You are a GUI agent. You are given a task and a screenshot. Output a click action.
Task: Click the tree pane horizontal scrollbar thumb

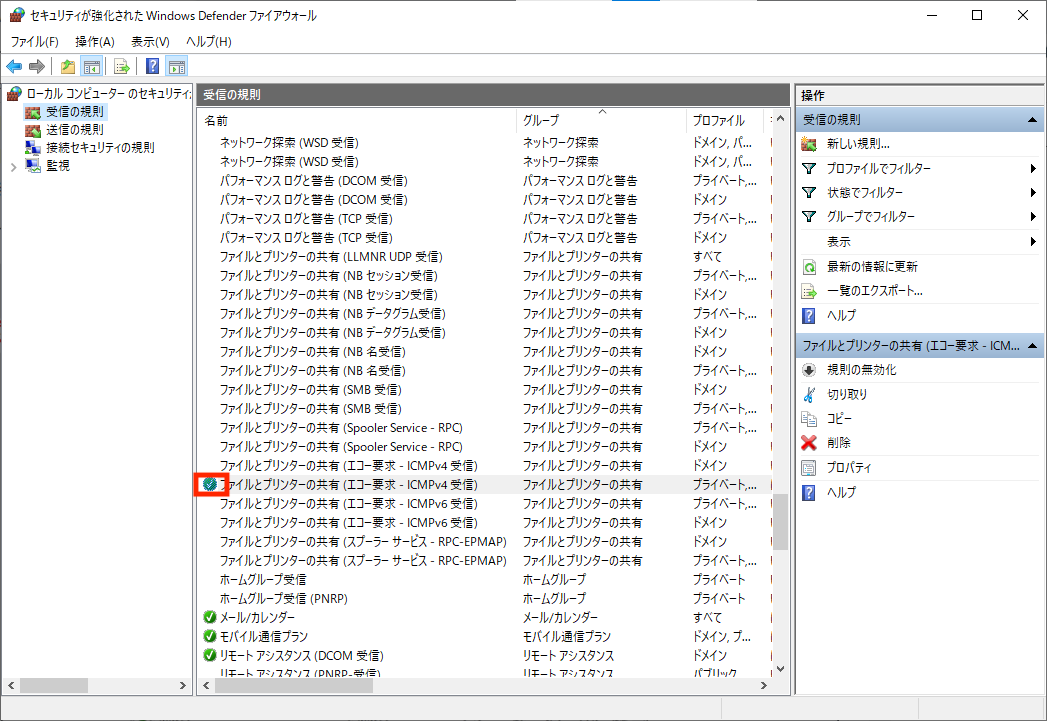click(x=54, y=686)
